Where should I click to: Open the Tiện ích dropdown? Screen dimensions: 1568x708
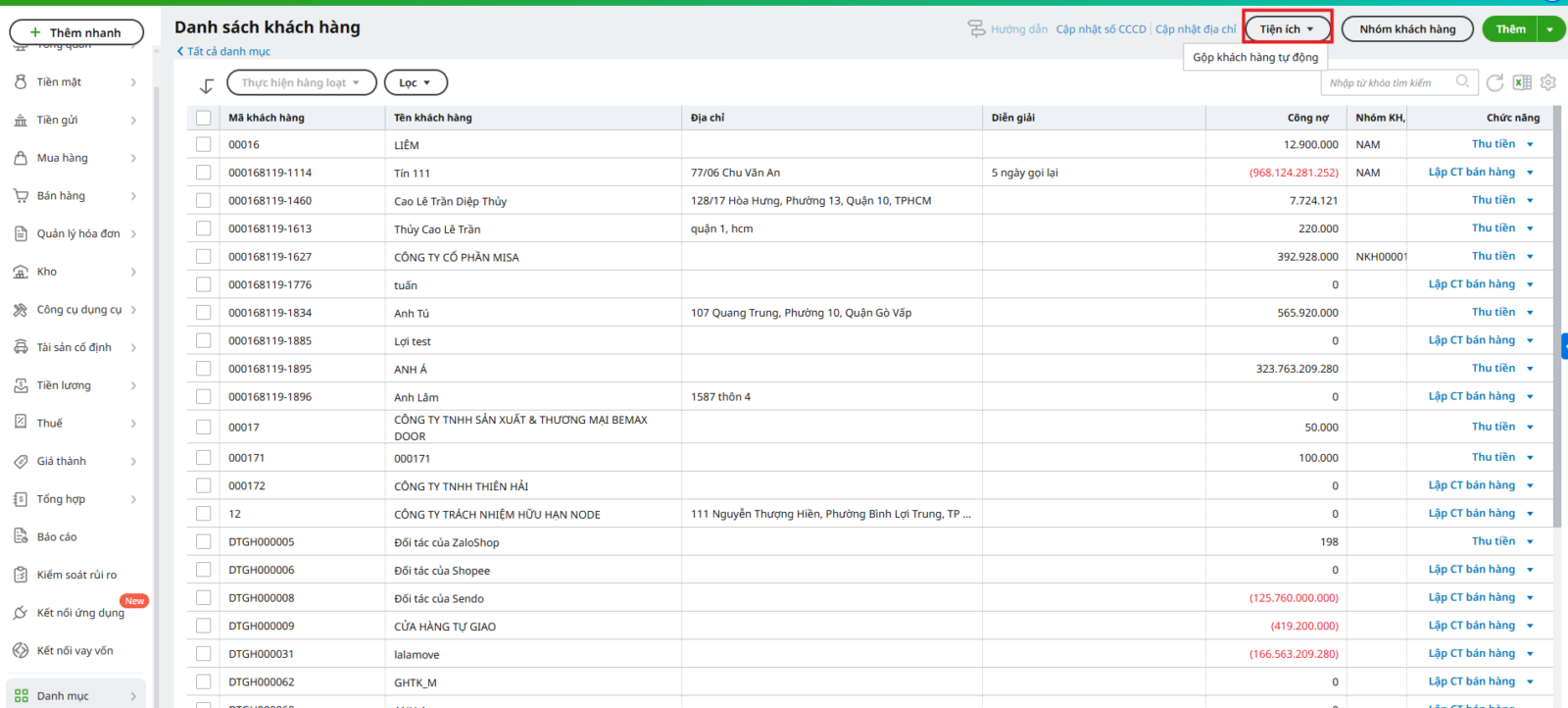(x=1287, y=29)
